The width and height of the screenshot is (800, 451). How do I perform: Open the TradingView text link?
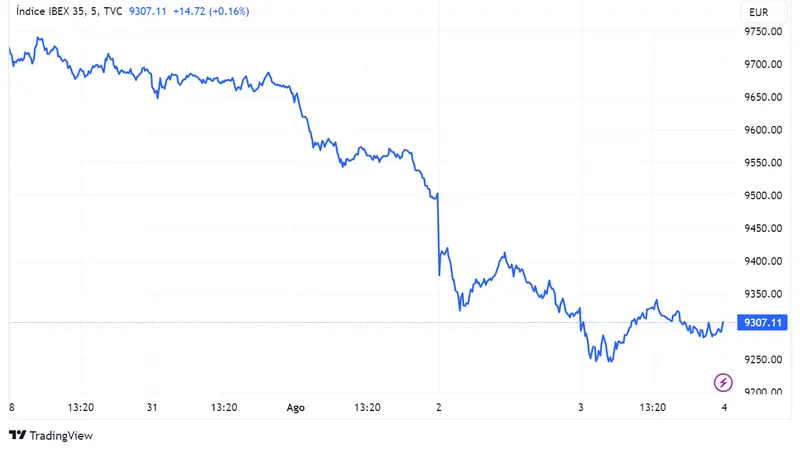[61, 435]
